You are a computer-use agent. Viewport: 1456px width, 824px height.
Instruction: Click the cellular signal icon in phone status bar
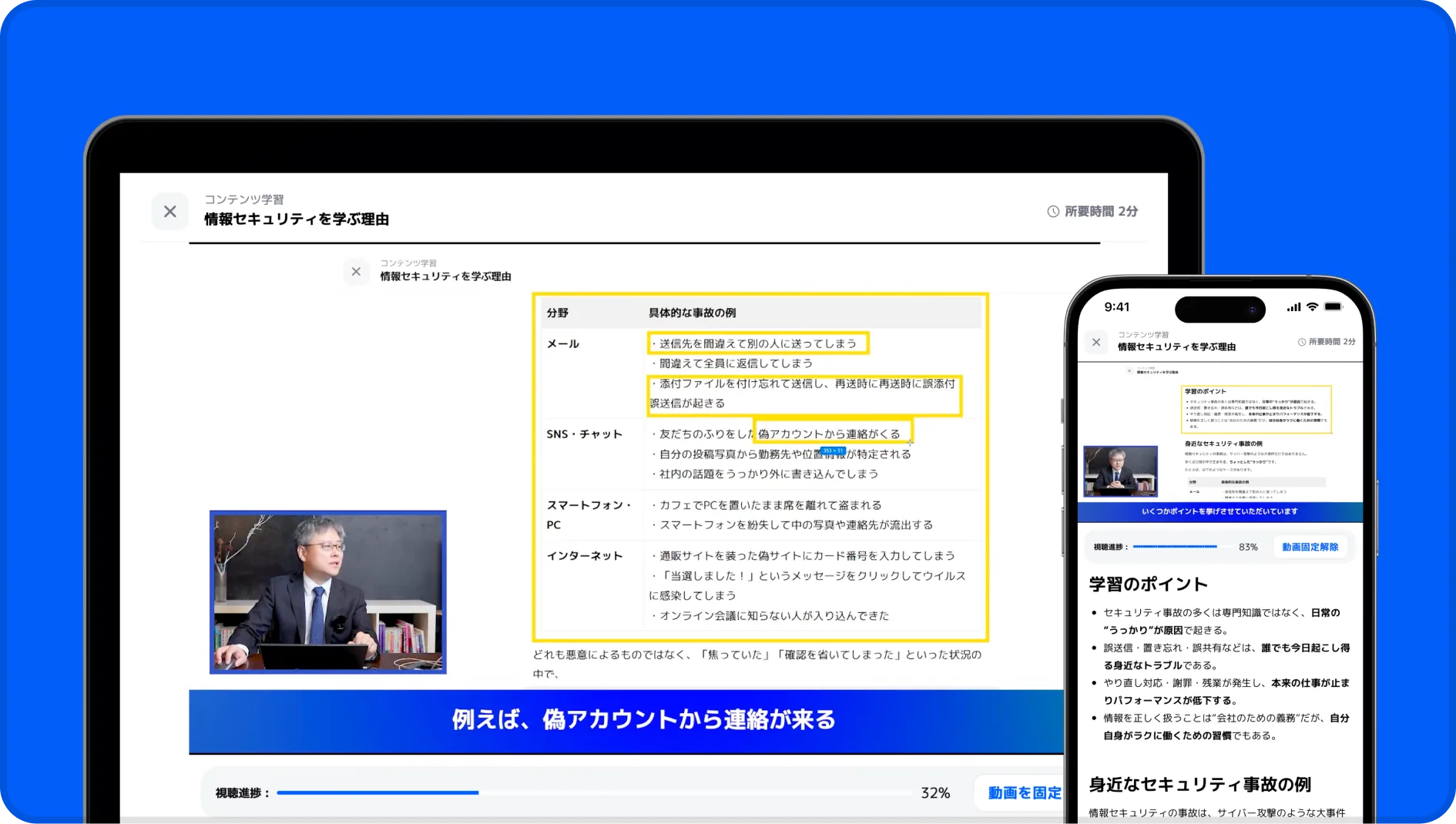tap(1293, 306)
